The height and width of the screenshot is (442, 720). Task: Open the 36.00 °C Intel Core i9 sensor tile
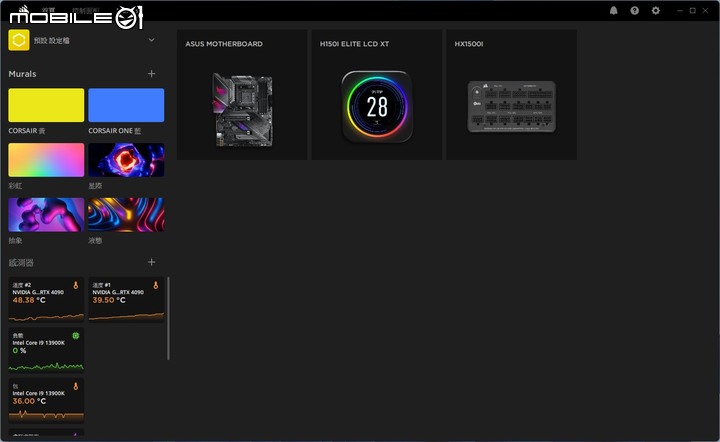[46, 400]
